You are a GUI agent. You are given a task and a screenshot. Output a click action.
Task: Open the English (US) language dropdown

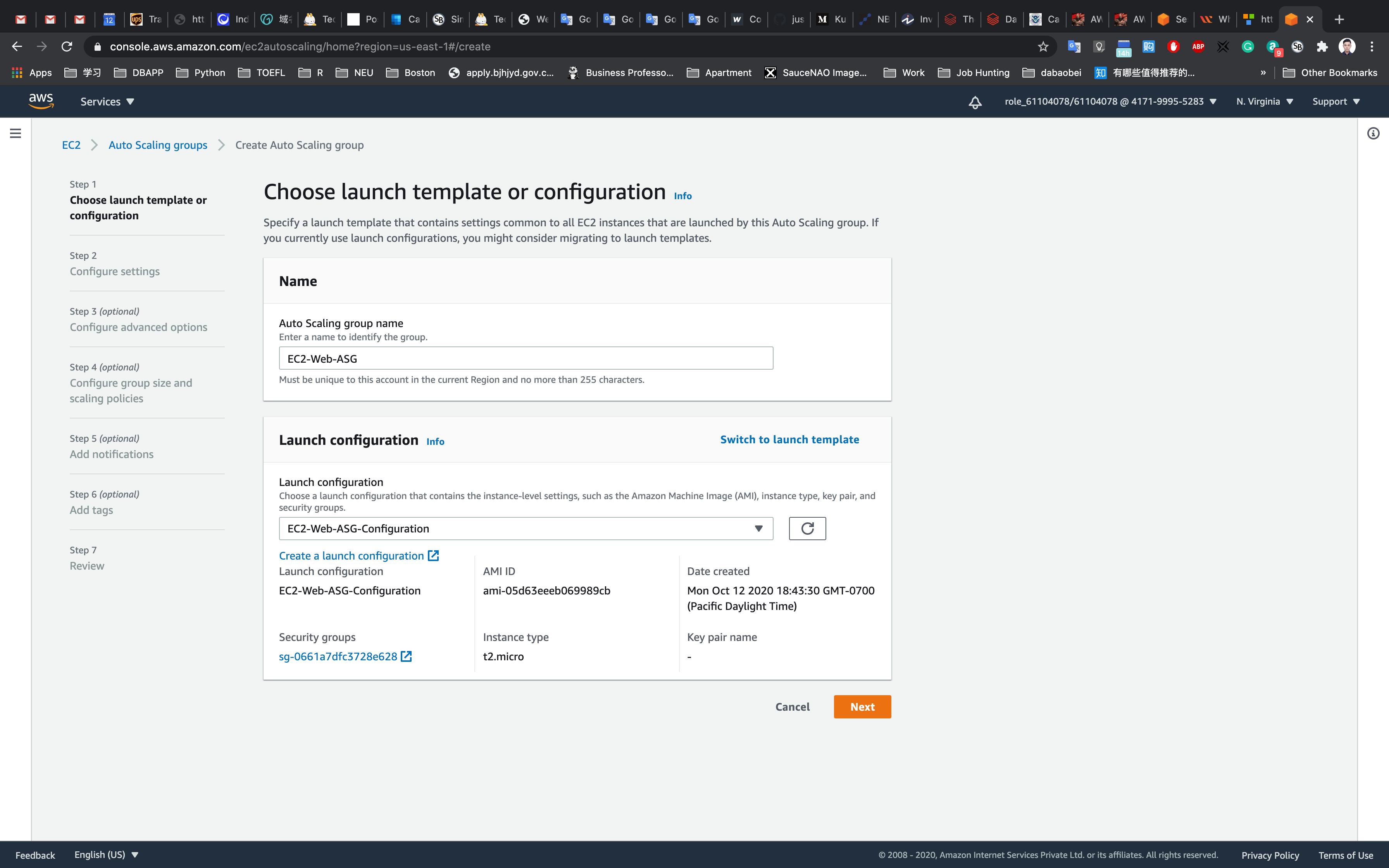click(x=106, y=854)
